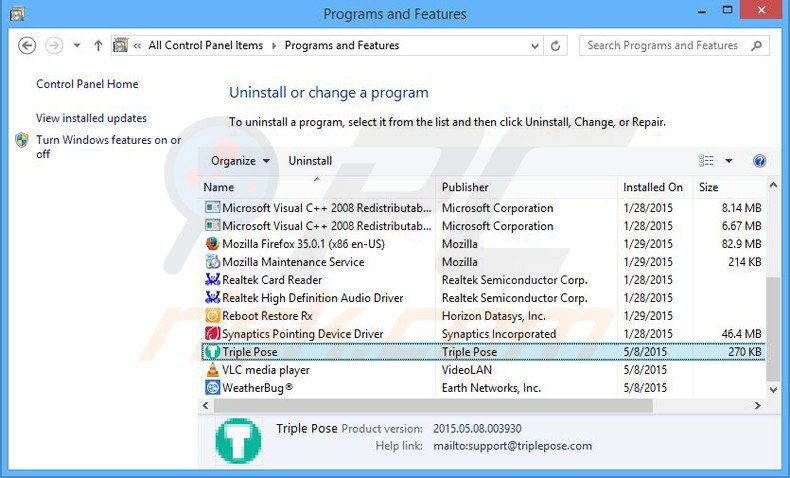Select the 6.67 MB Visual C++ 2008 icon
Viewport: 790px width, 478px height.
tap(213, 226)
